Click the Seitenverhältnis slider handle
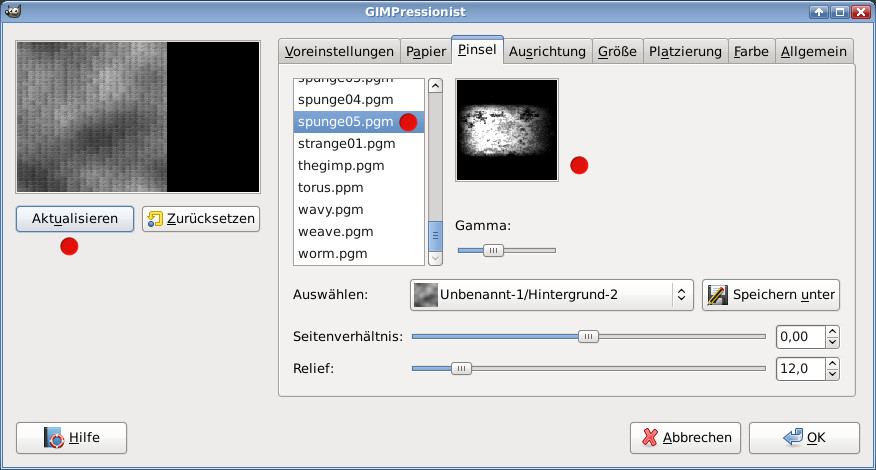876x470 pixels. 589,337
